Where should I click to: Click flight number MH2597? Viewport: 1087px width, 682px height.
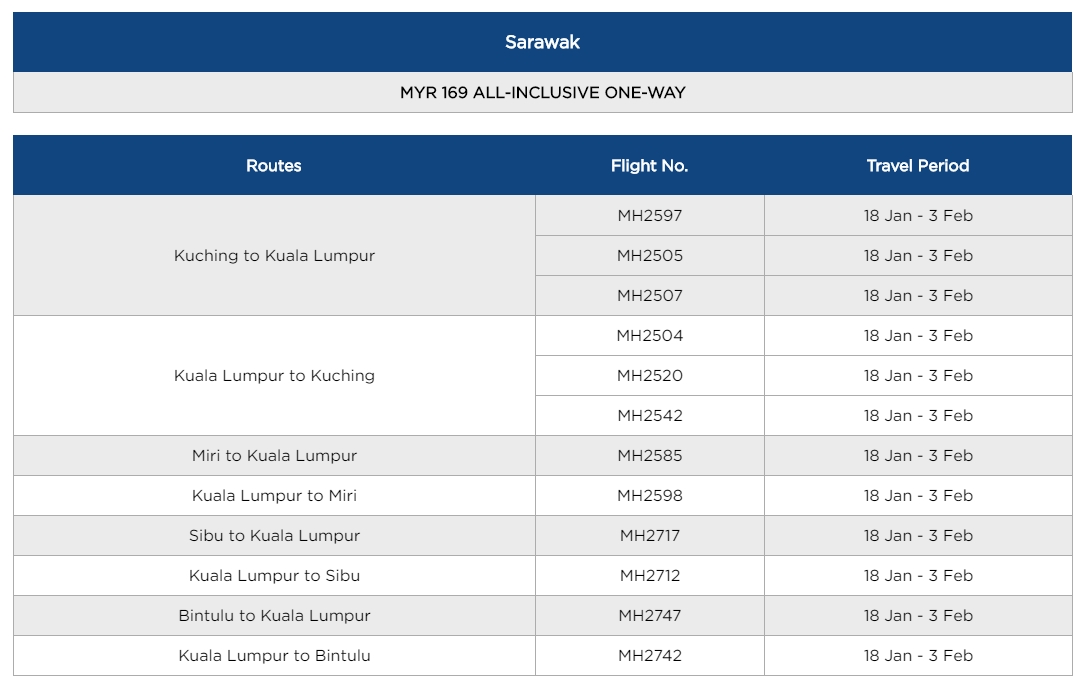click(649, 216)
